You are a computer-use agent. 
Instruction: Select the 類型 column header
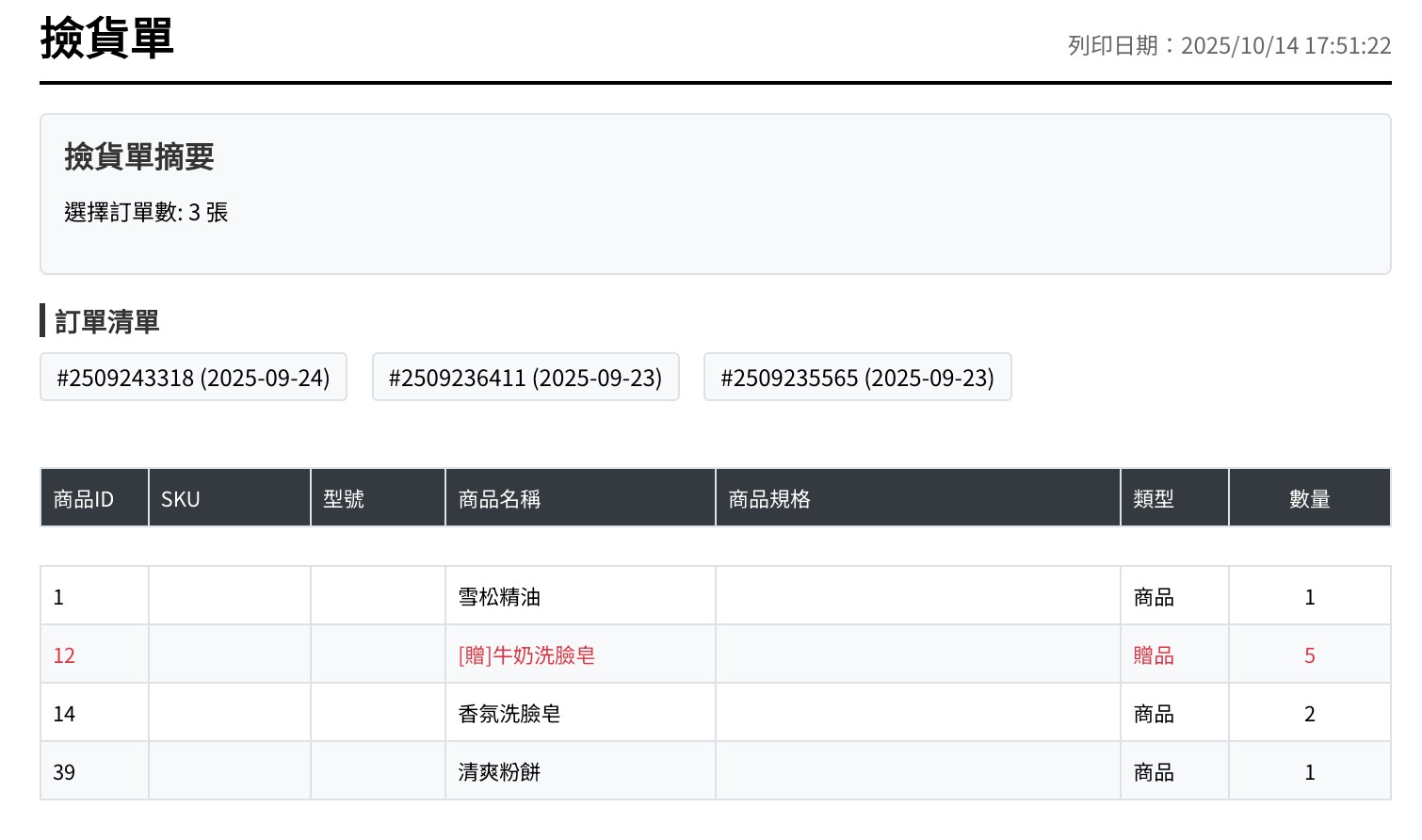1154,499
